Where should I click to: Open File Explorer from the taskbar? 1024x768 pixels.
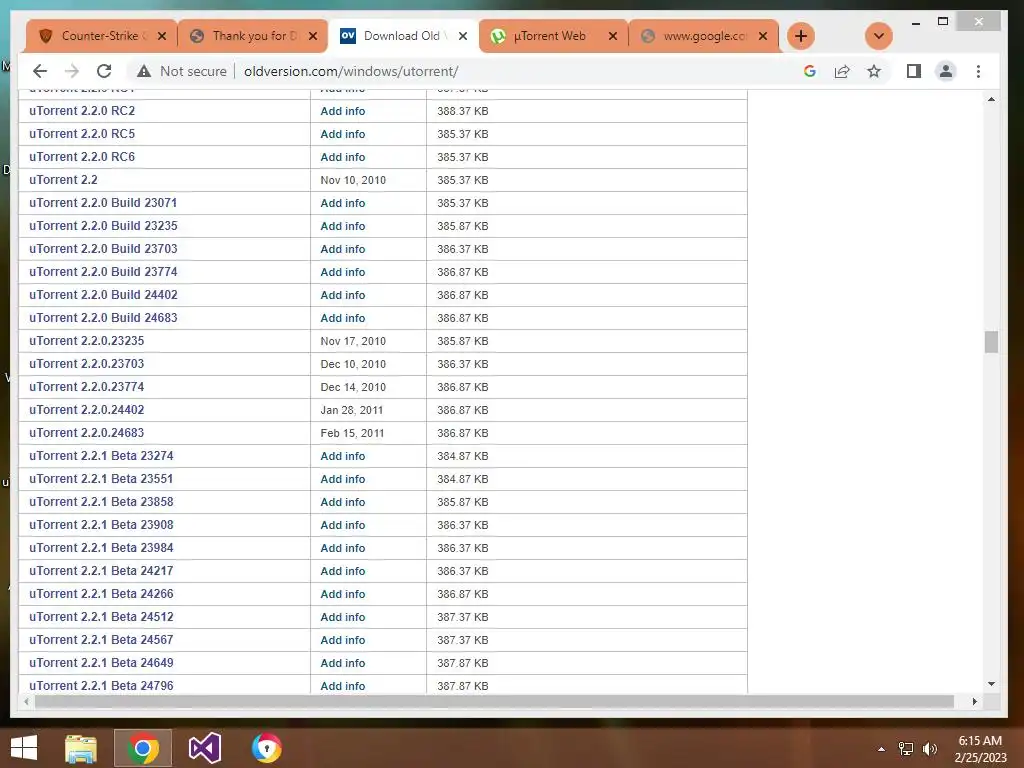81,748
